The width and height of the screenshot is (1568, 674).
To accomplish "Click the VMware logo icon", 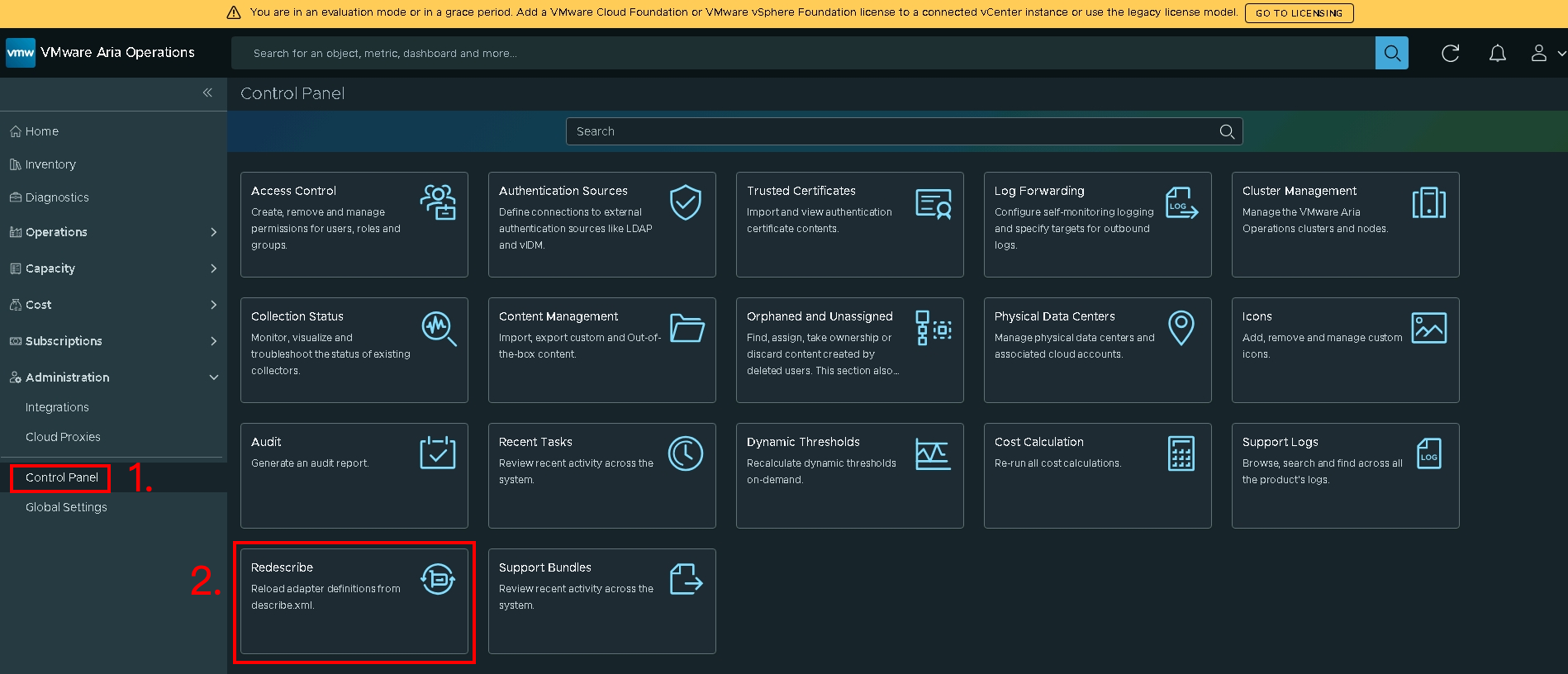I will 21,53.
